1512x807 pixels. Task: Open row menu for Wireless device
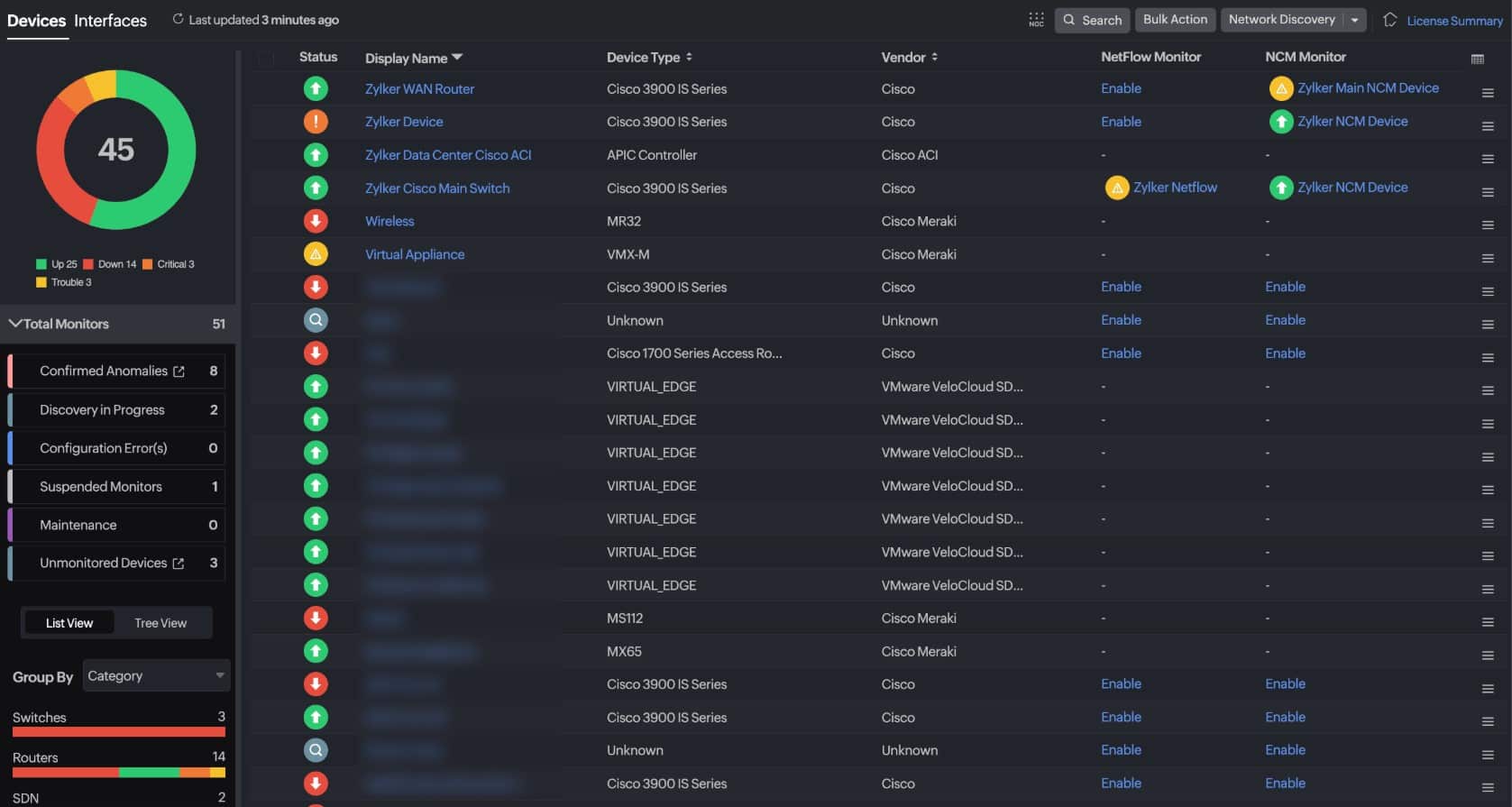1488,225
